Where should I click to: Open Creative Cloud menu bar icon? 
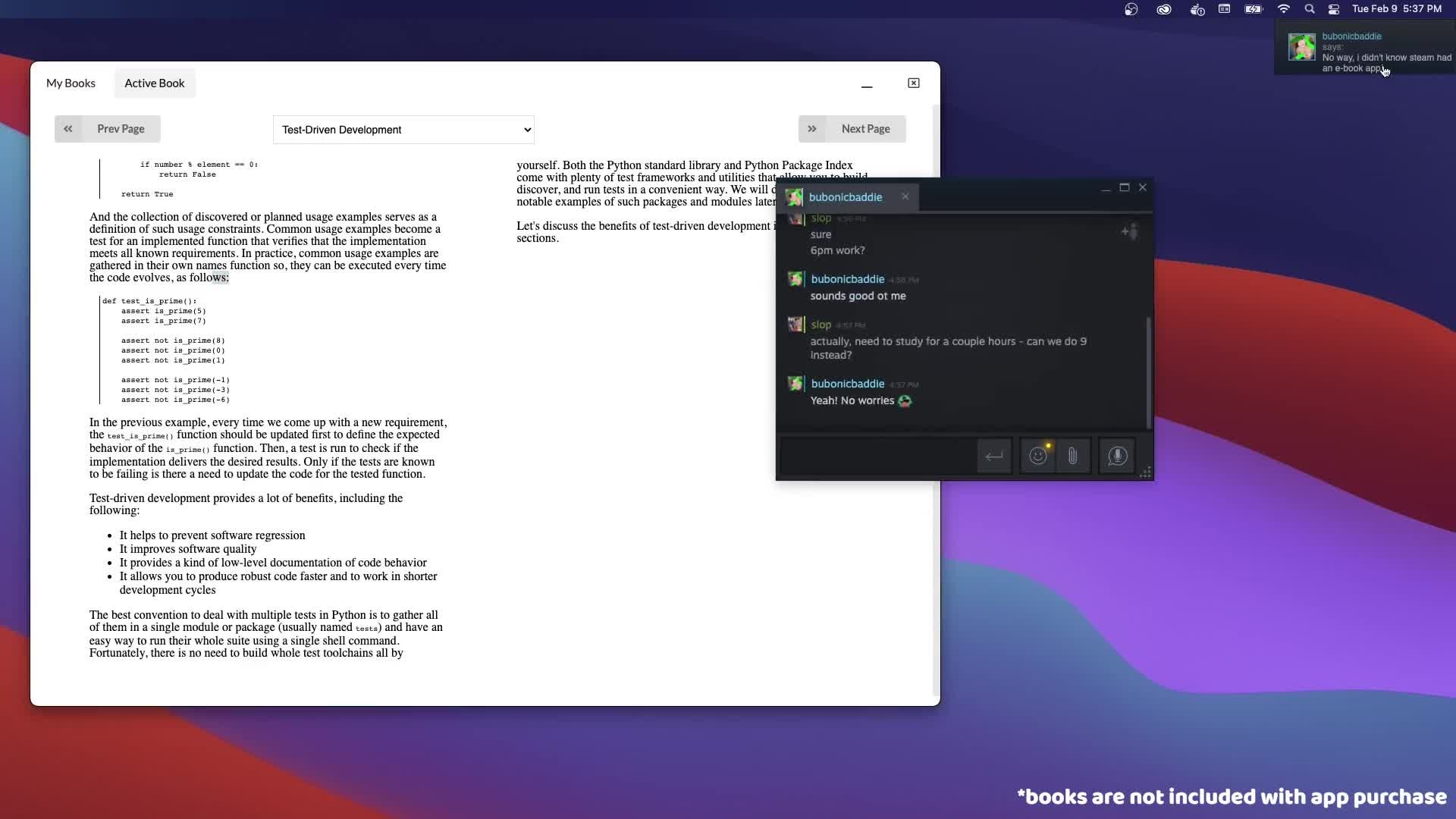[x=1163, y=9]
